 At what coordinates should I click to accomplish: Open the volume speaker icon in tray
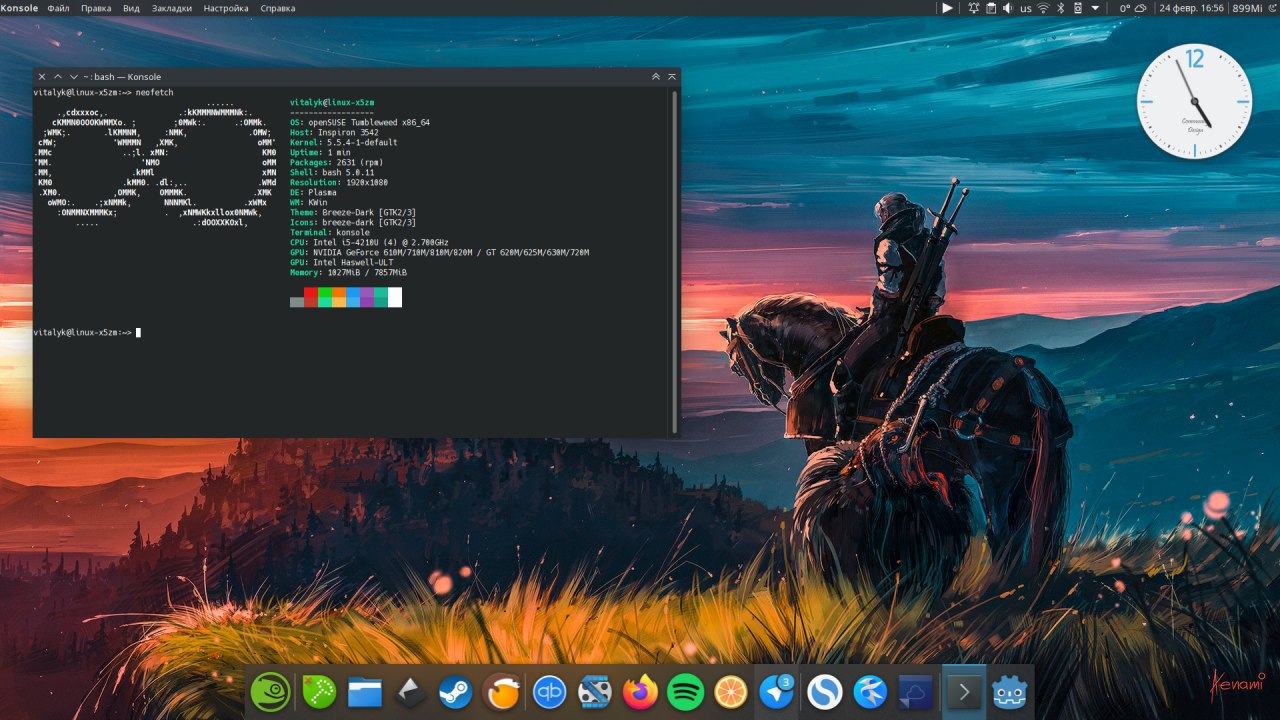click(1007, 8)
